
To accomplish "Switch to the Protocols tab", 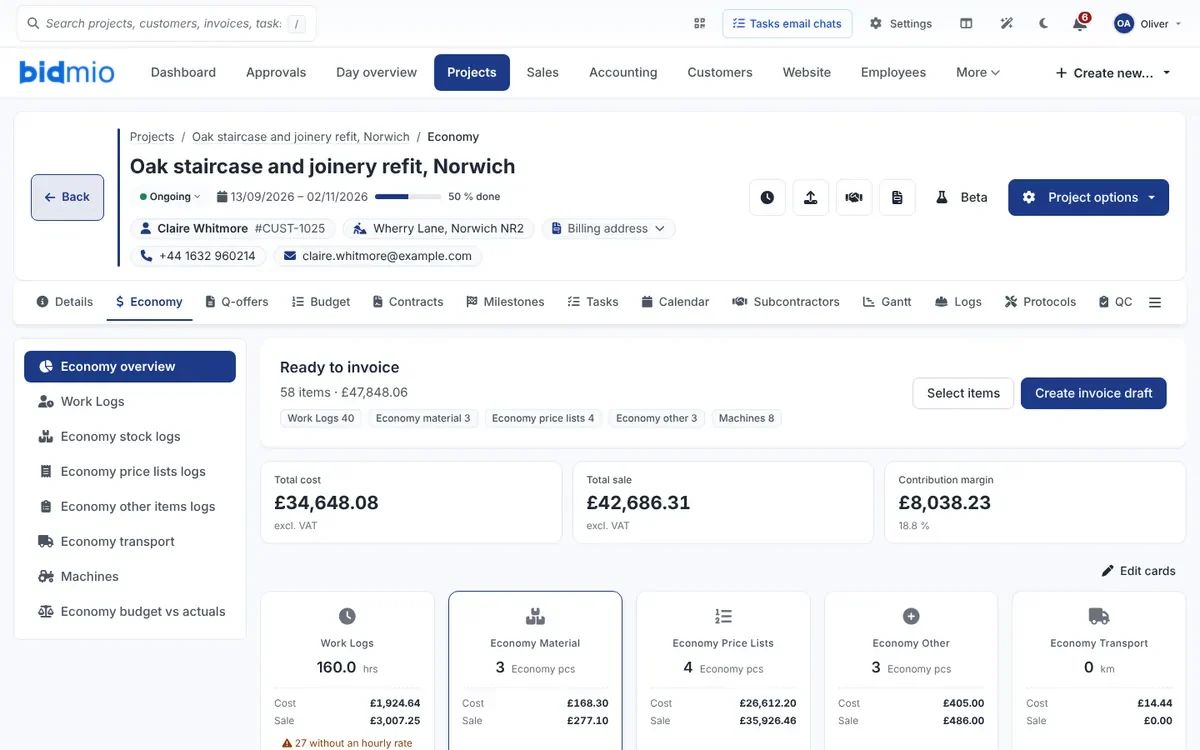I will click(x=1040, y=302).
